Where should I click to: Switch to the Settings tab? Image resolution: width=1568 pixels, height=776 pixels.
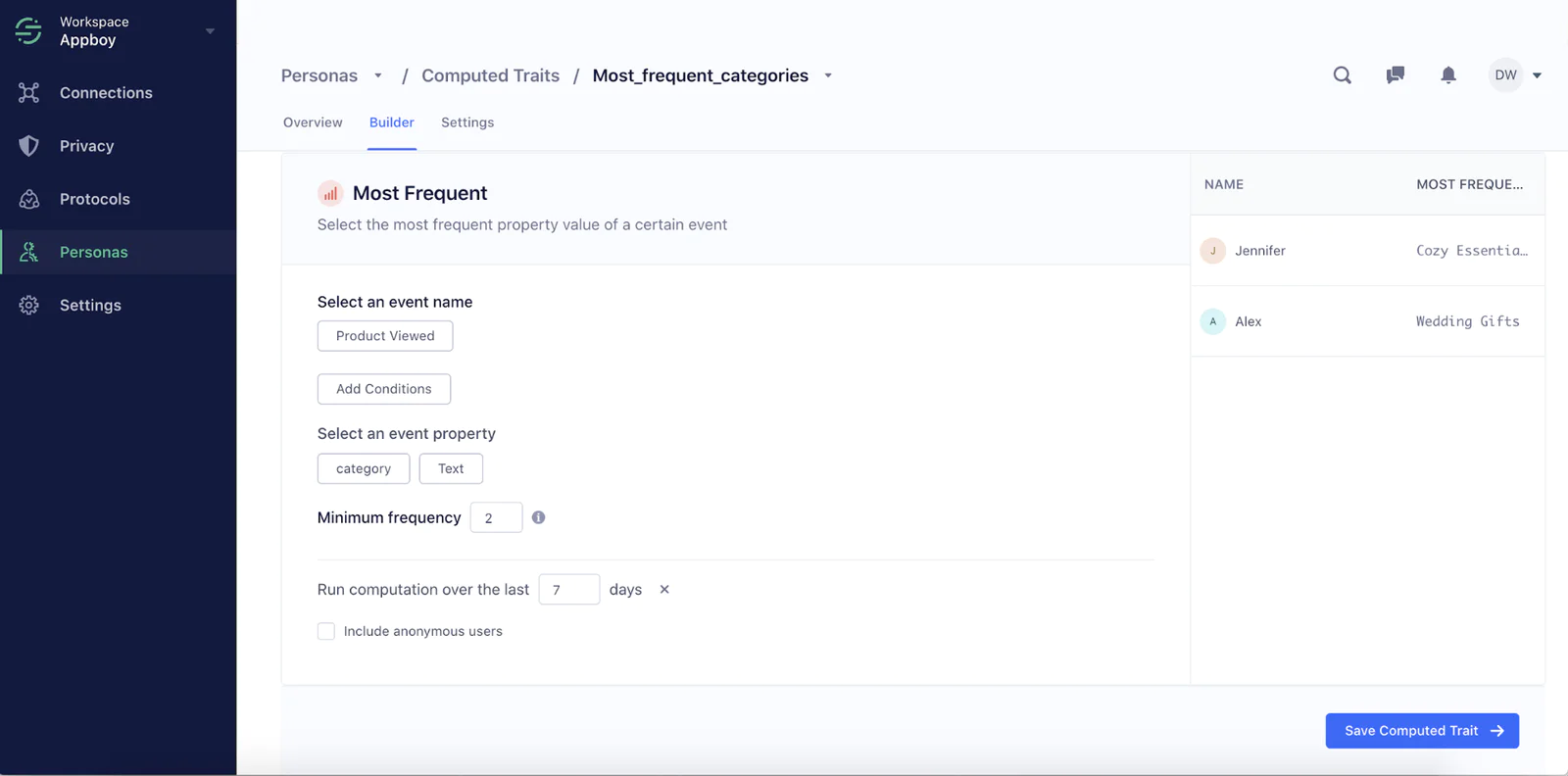coord(467,122)
